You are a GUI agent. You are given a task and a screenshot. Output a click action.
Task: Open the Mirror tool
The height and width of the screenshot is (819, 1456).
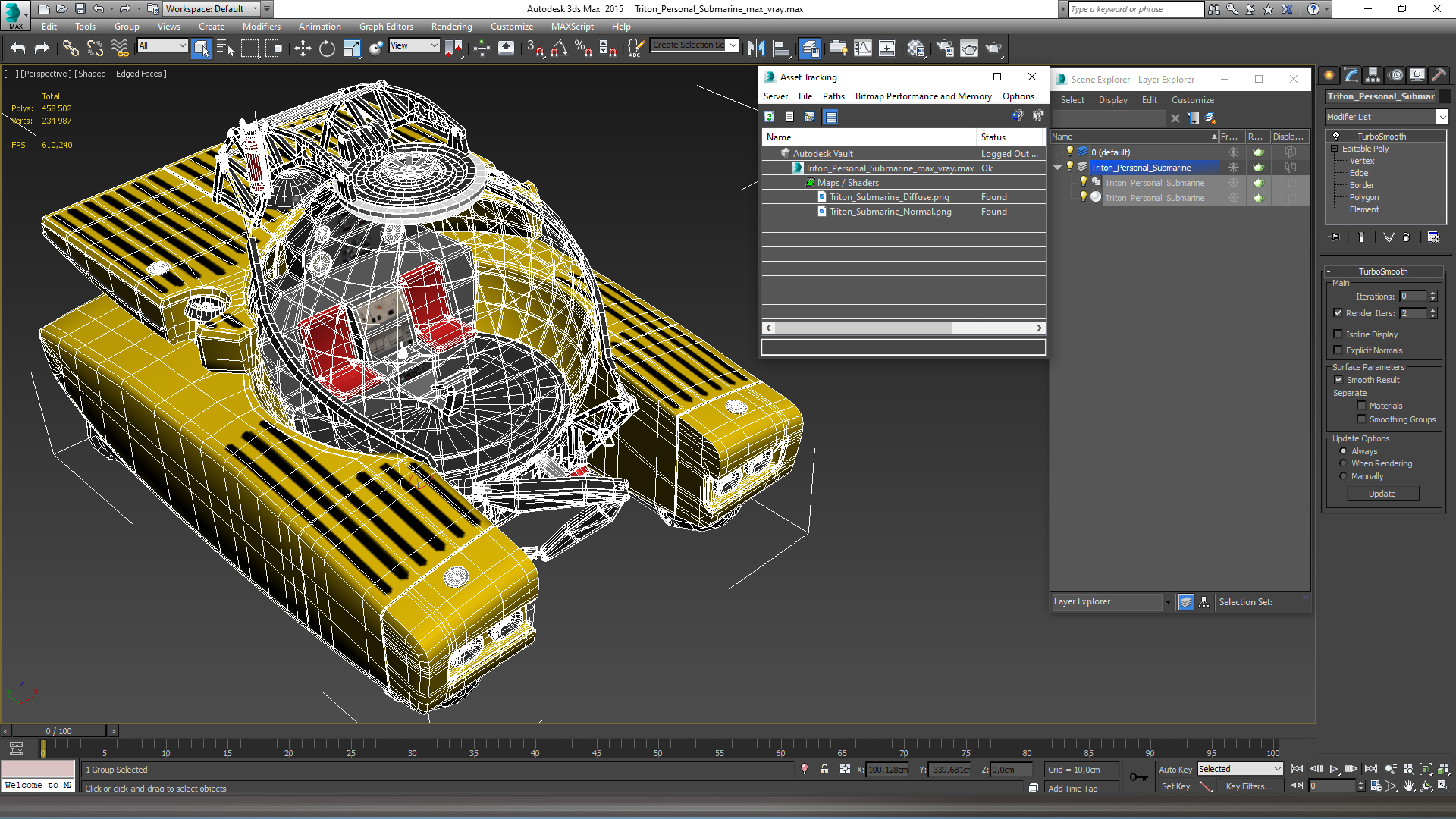pyautogui.click(x=756, y=49)
